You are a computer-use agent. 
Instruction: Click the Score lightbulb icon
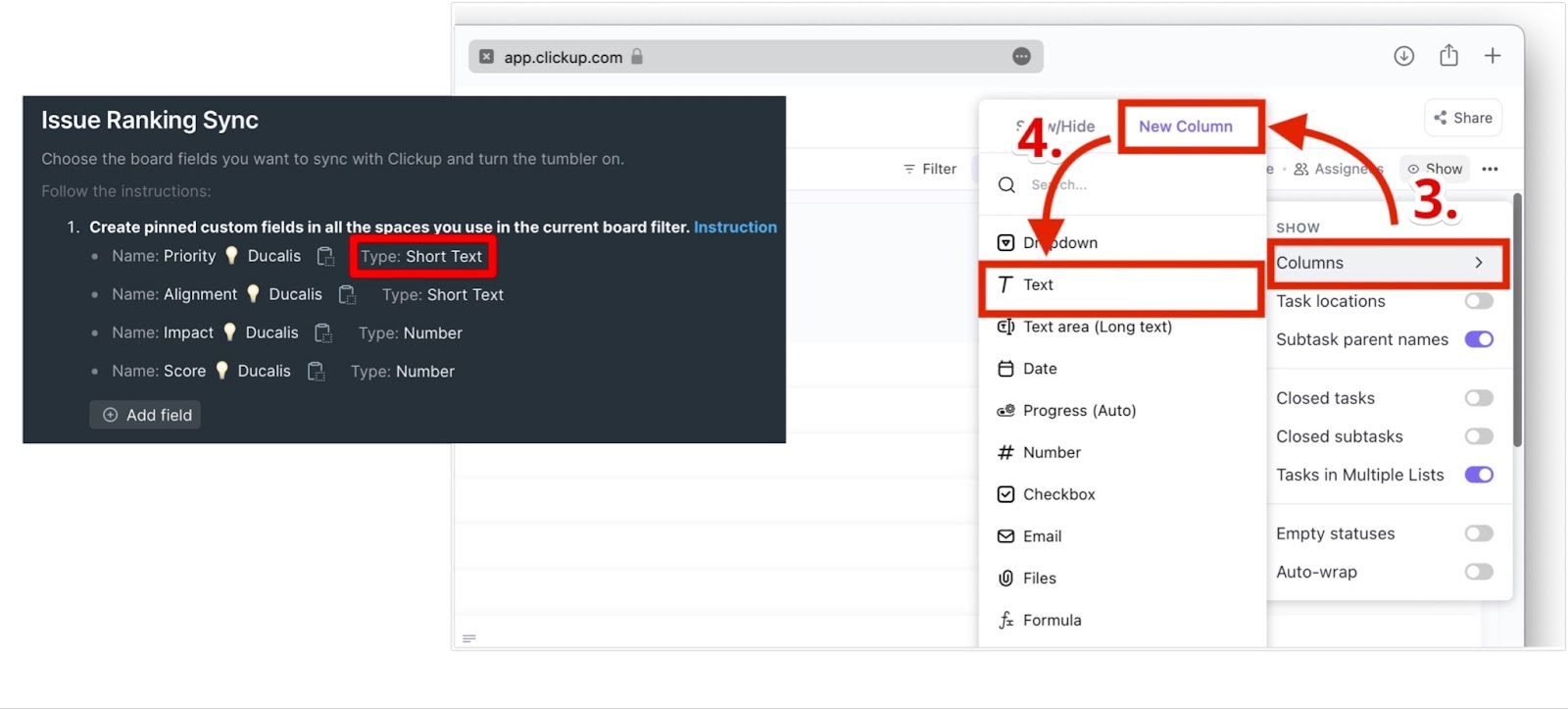click(x=221, y=370)
